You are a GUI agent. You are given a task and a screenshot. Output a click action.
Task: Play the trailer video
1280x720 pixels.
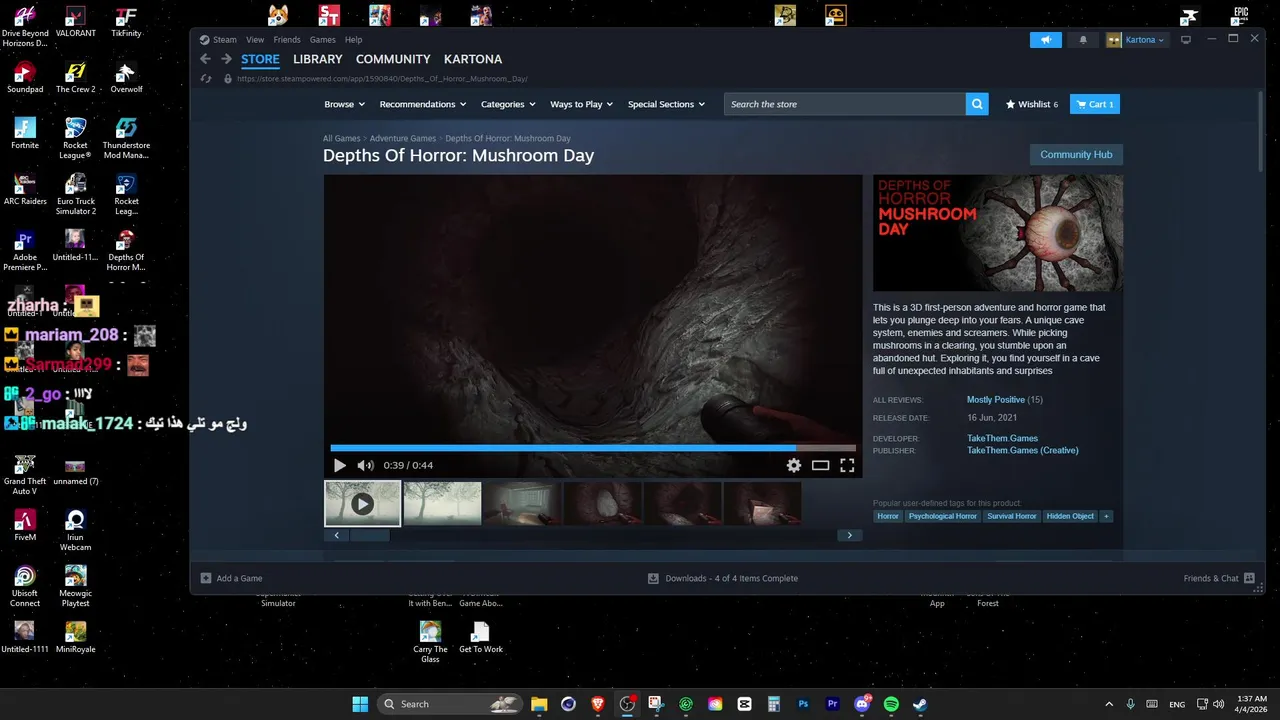340,465
